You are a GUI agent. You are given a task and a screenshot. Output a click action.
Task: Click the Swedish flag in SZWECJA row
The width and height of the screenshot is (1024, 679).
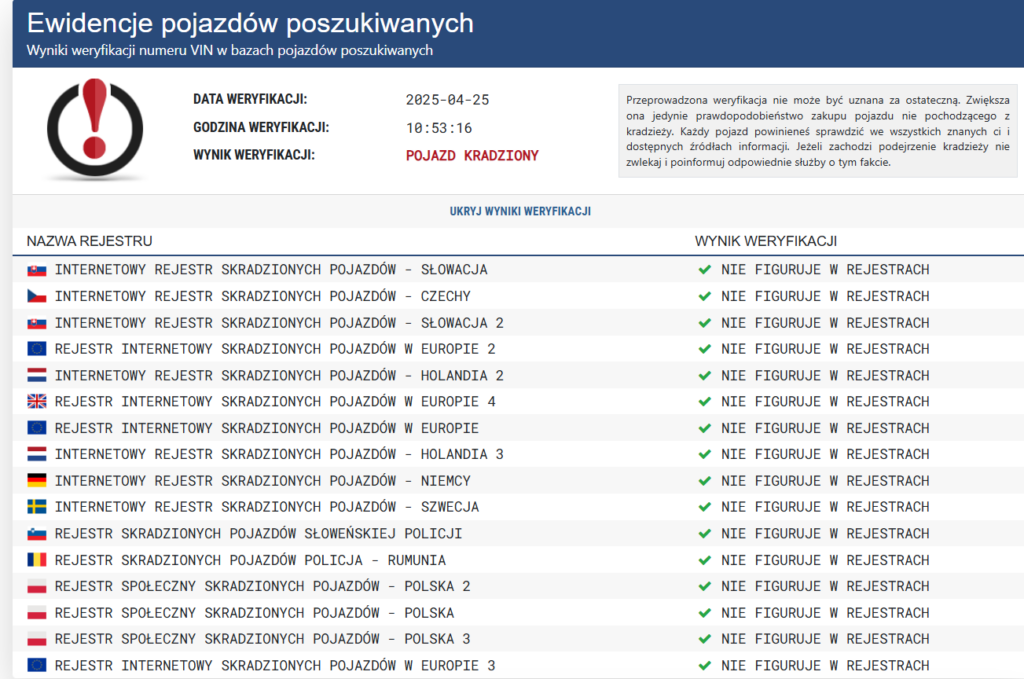tap(37, 507)
